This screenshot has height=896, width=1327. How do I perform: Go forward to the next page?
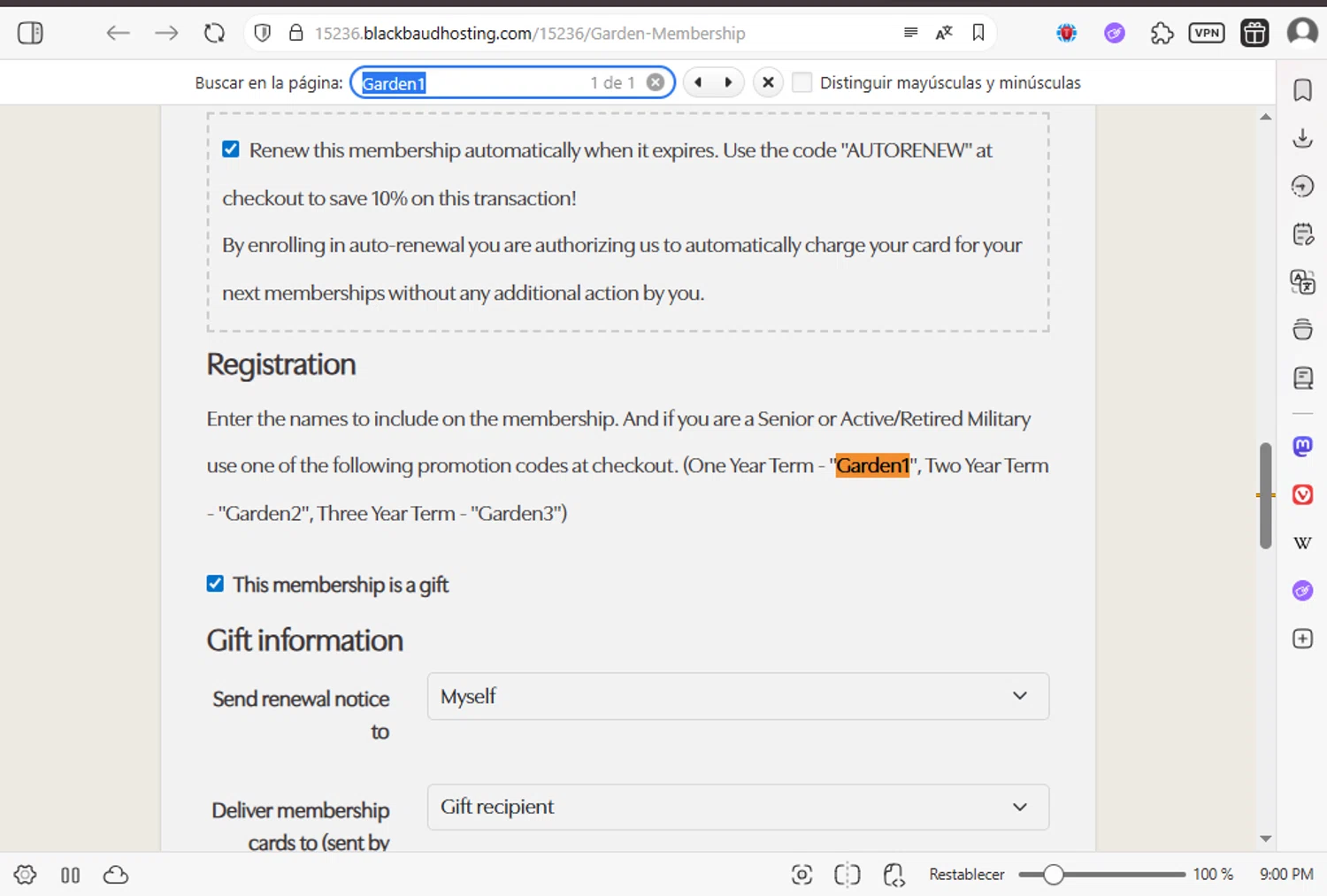[x=166, y=34]
